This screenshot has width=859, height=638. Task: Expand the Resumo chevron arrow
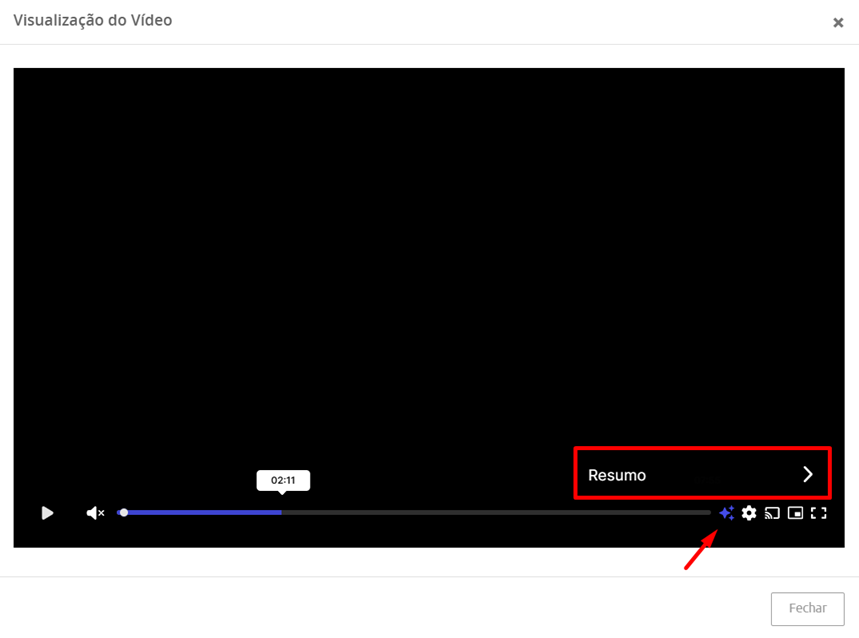pyautogui.click(x=808, y=474)
